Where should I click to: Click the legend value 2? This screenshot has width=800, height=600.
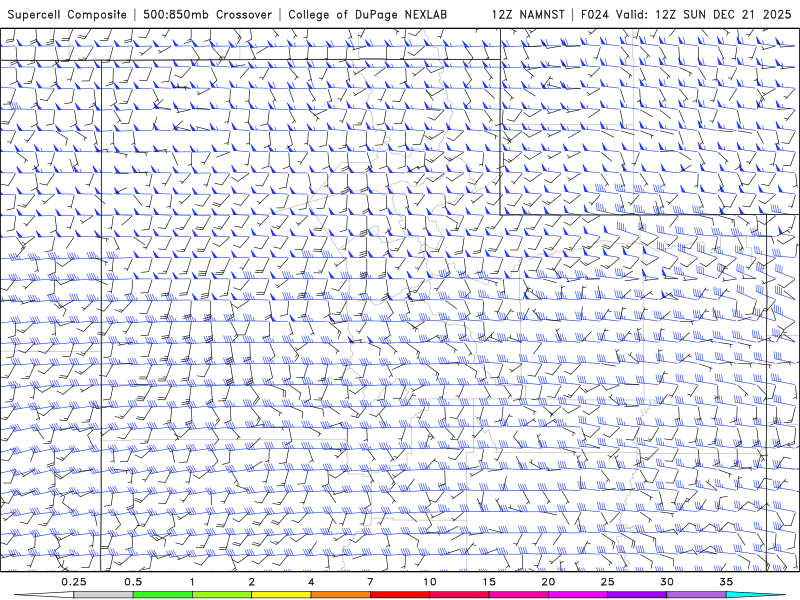(x=252, y=582)
